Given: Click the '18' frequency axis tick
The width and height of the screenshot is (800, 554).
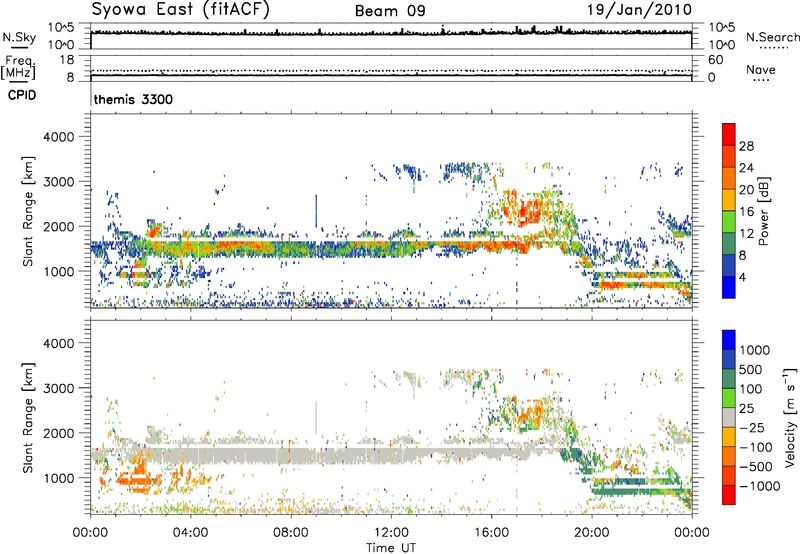Looking at the screenshot, I should [x=67, y=60].
